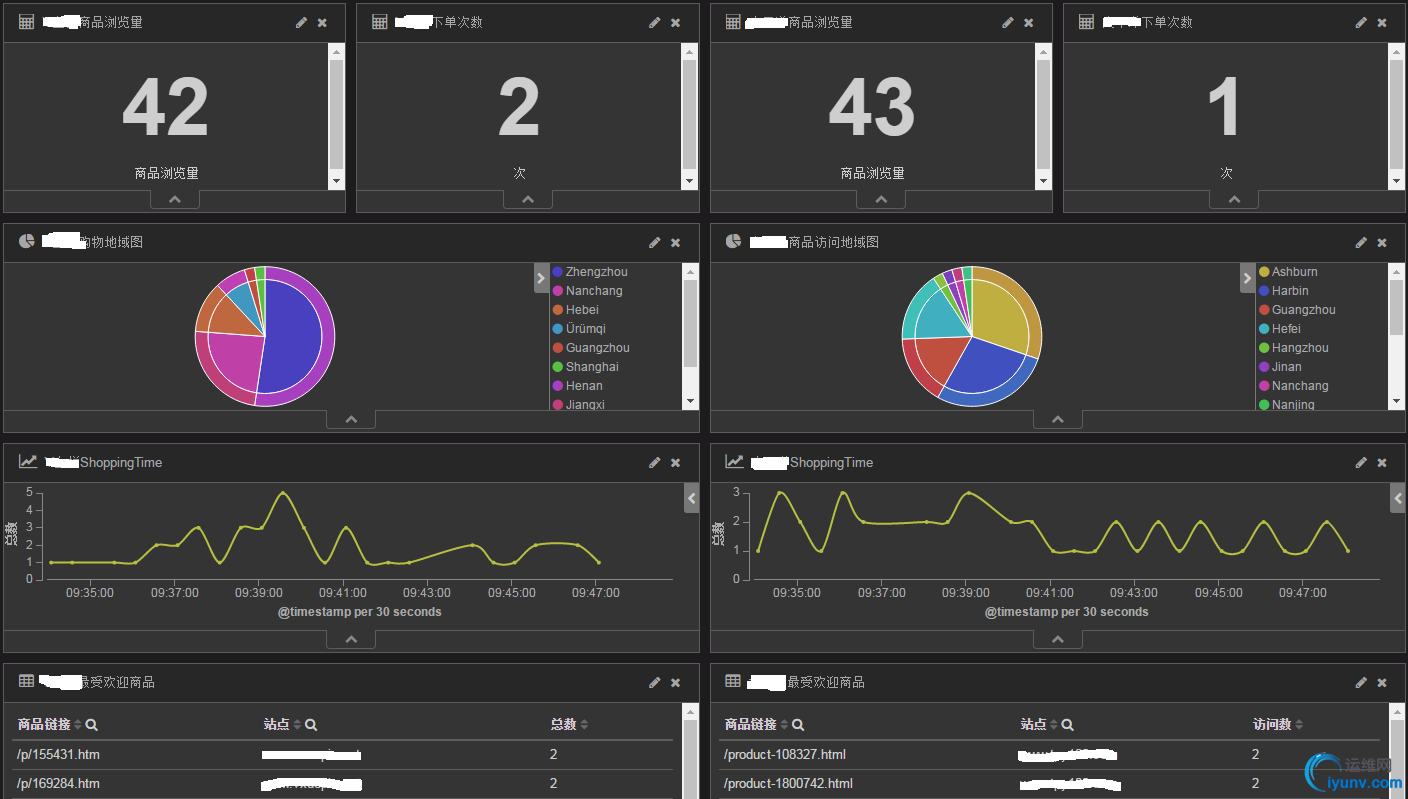Click search icon beside 站点 in 访问数 table

(1068, 725)
